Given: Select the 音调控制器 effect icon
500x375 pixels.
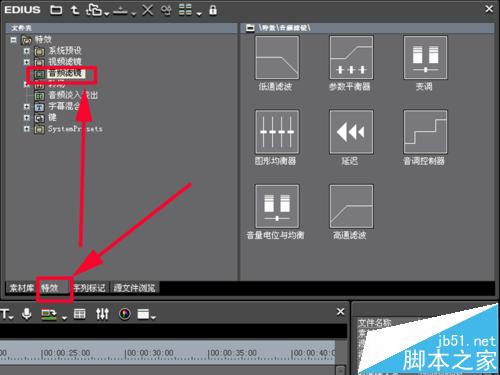Looking at the screenshot, I should point(425,132).
